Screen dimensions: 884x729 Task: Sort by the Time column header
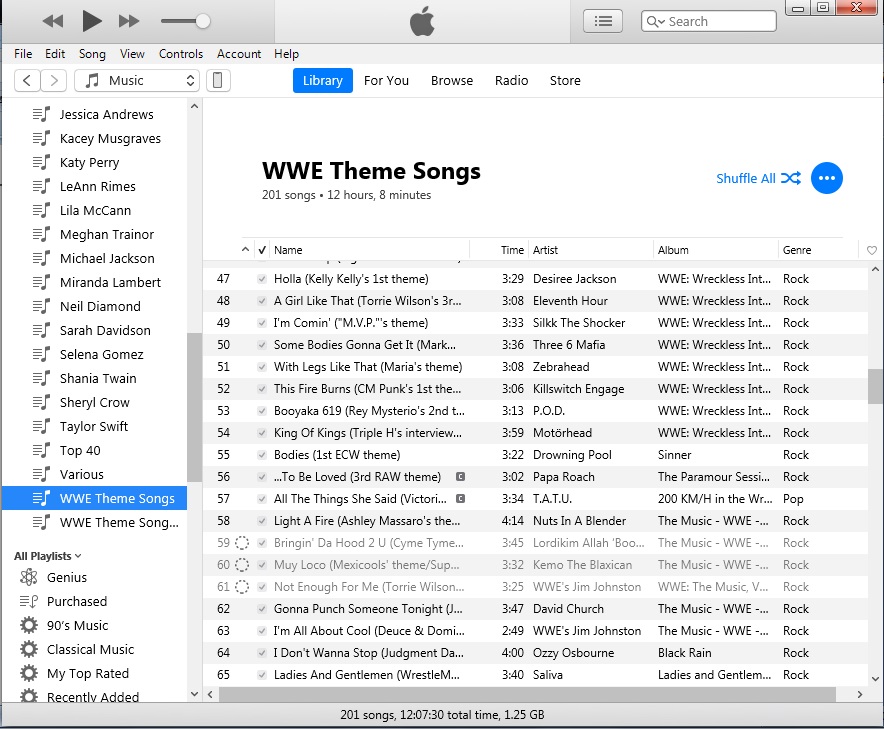point(512,250)
